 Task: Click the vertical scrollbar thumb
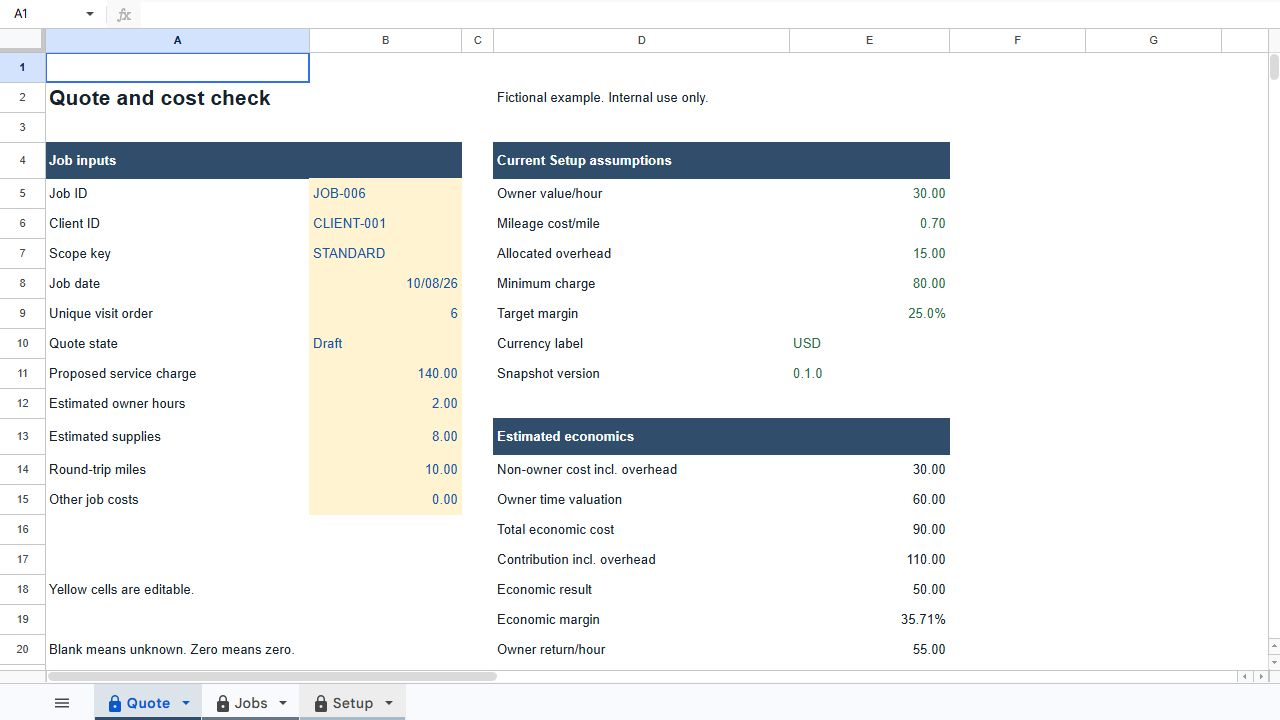(x=1274, y=67)
